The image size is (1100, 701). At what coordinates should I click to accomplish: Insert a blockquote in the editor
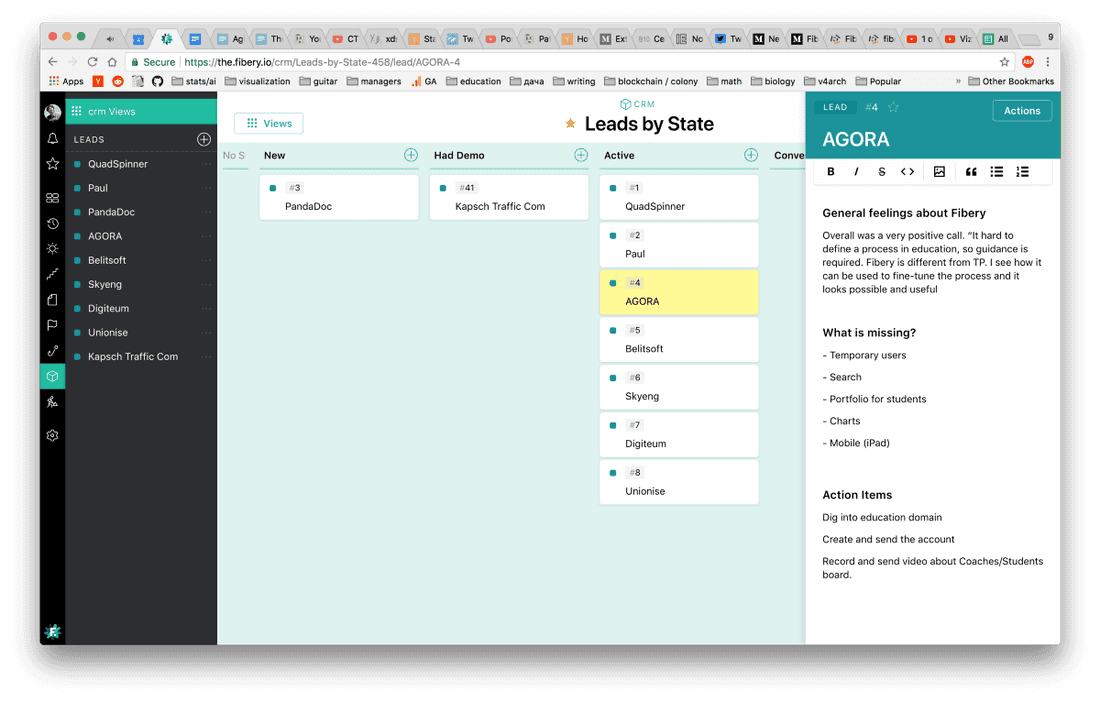(x=970, y=171)
